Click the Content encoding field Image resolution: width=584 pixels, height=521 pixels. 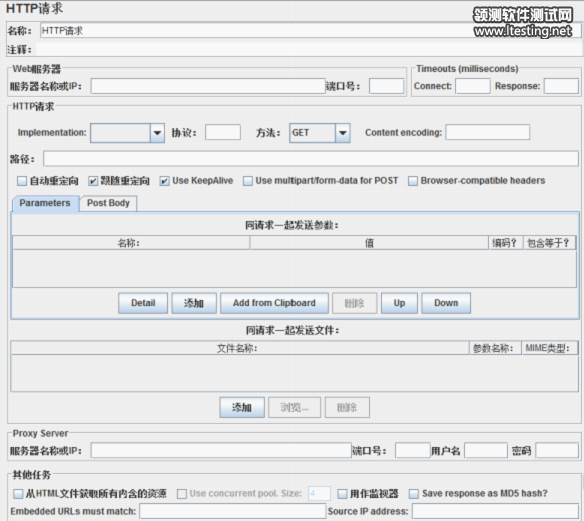488,132
